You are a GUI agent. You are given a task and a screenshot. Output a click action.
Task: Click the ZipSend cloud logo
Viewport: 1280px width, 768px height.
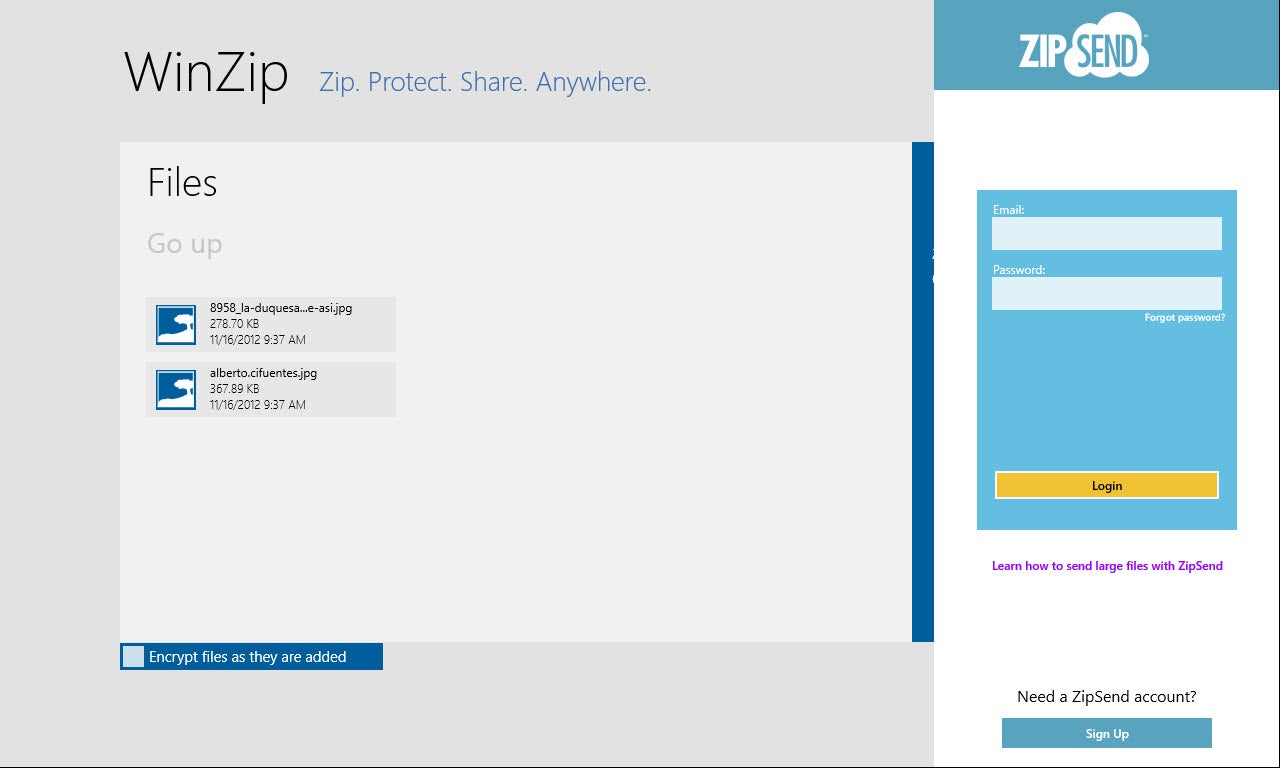(1084, 44)
